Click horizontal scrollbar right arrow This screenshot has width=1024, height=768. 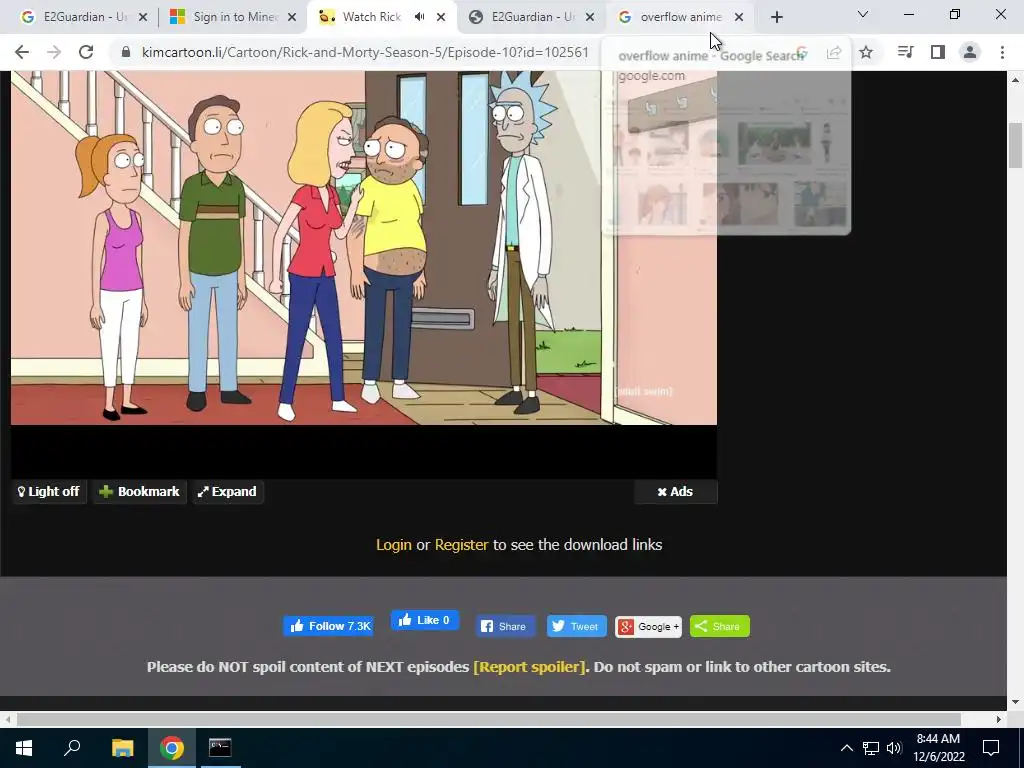pos(999,719)
